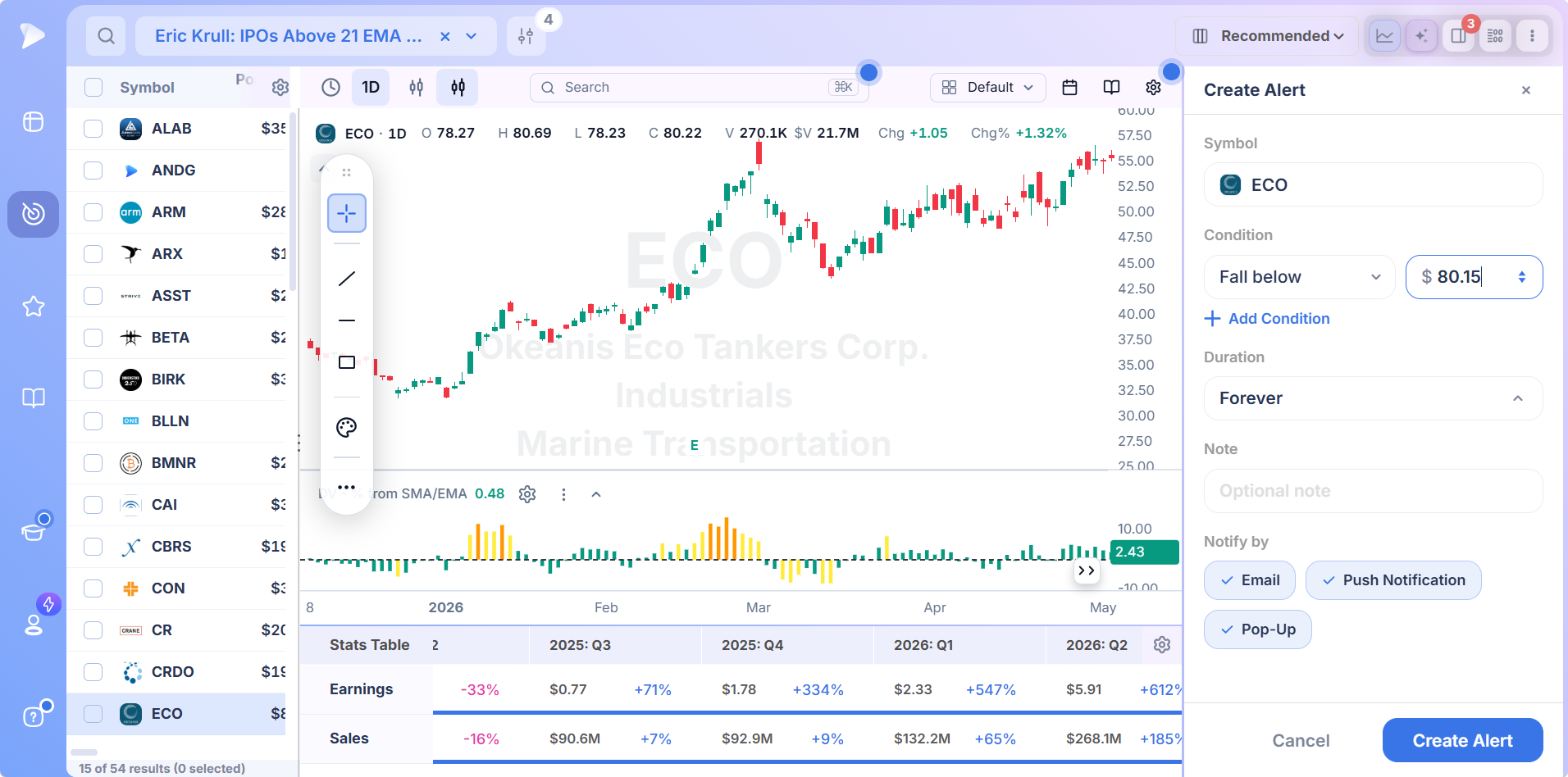
Task: Open the time history clock icon
Action: [330, 87]
